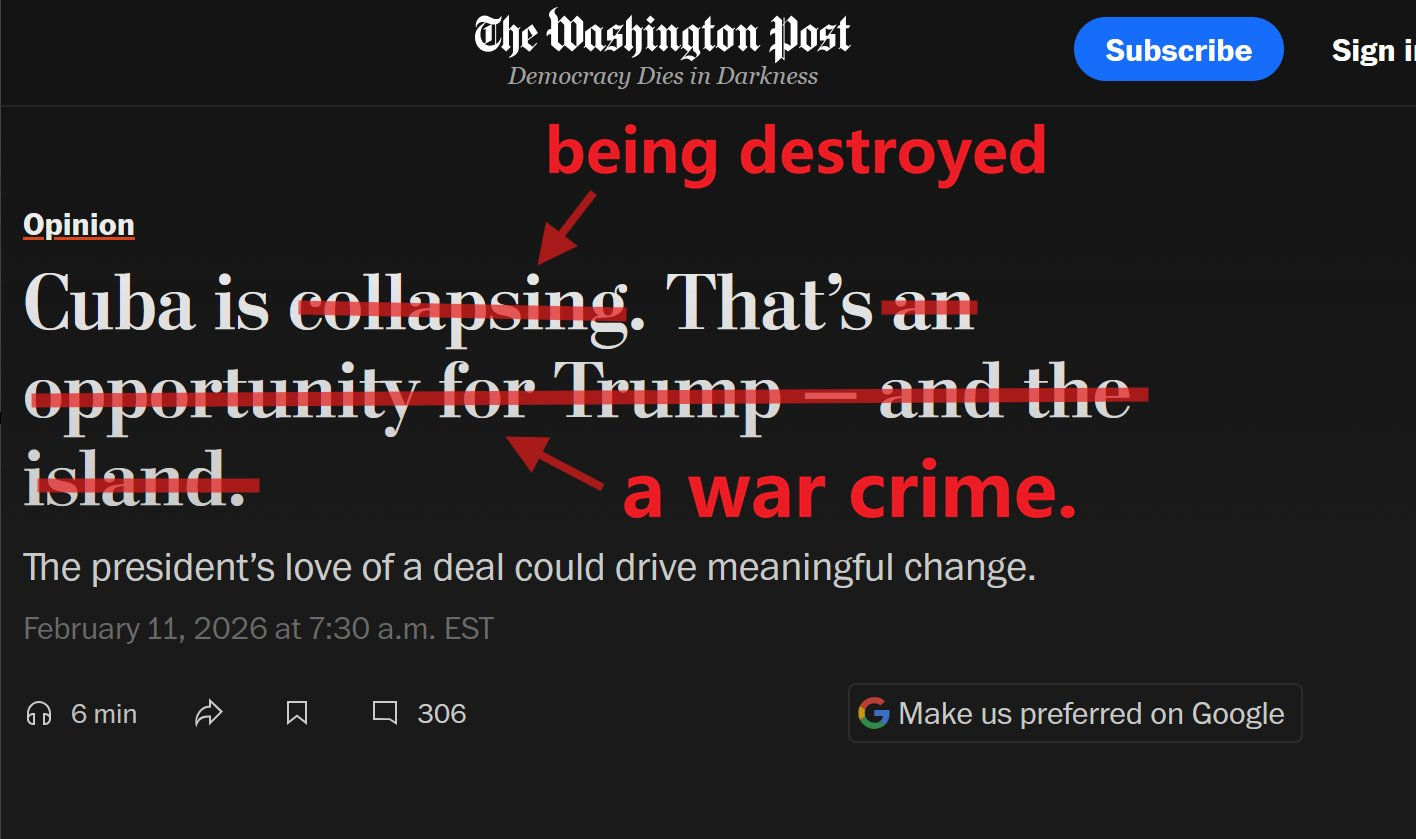This screenshot has height=839, width=1416.
Task: Click the 6 min listening time label
Action: [x=104, y=714]
